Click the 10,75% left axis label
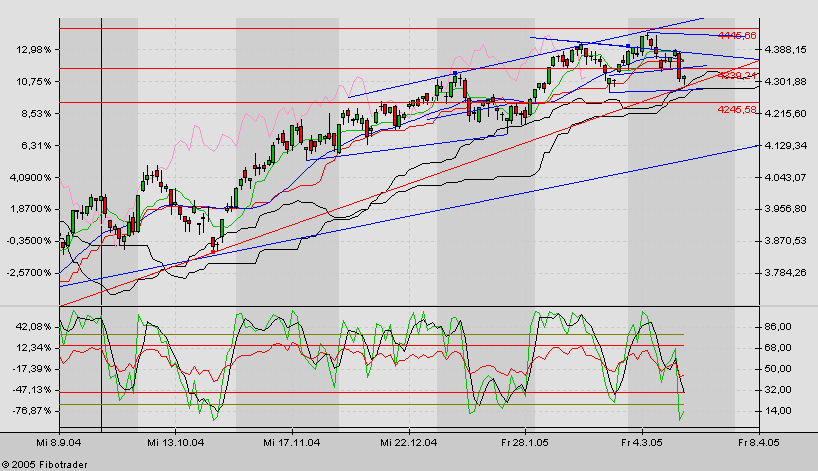The width and height of the screenshot is (818, 471). click(34, 81)
